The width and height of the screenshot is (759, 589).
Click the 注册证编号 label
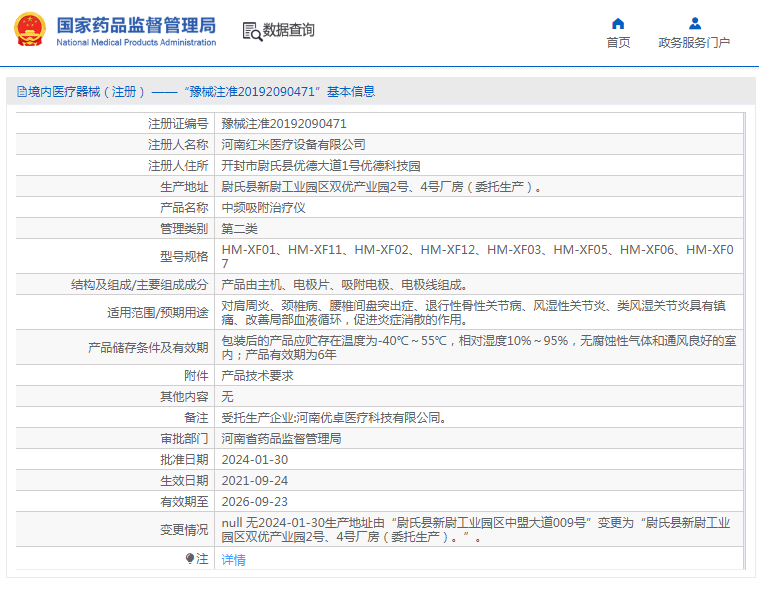[178, 124]
